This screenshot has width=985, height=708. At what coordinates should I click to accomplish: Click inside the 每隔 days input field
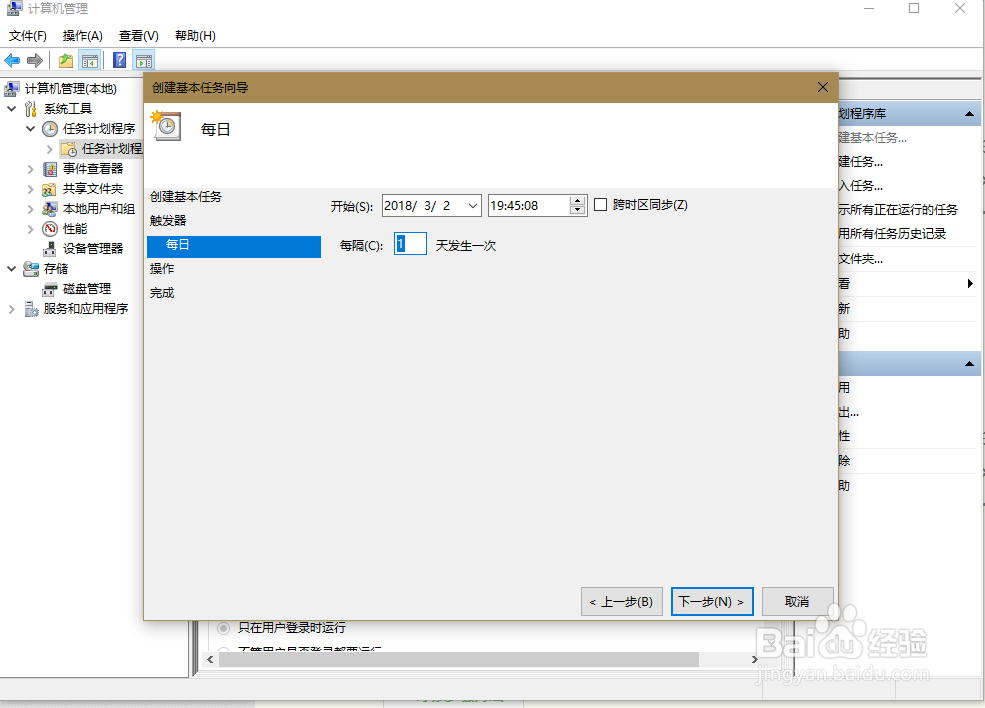coord(410,243)
